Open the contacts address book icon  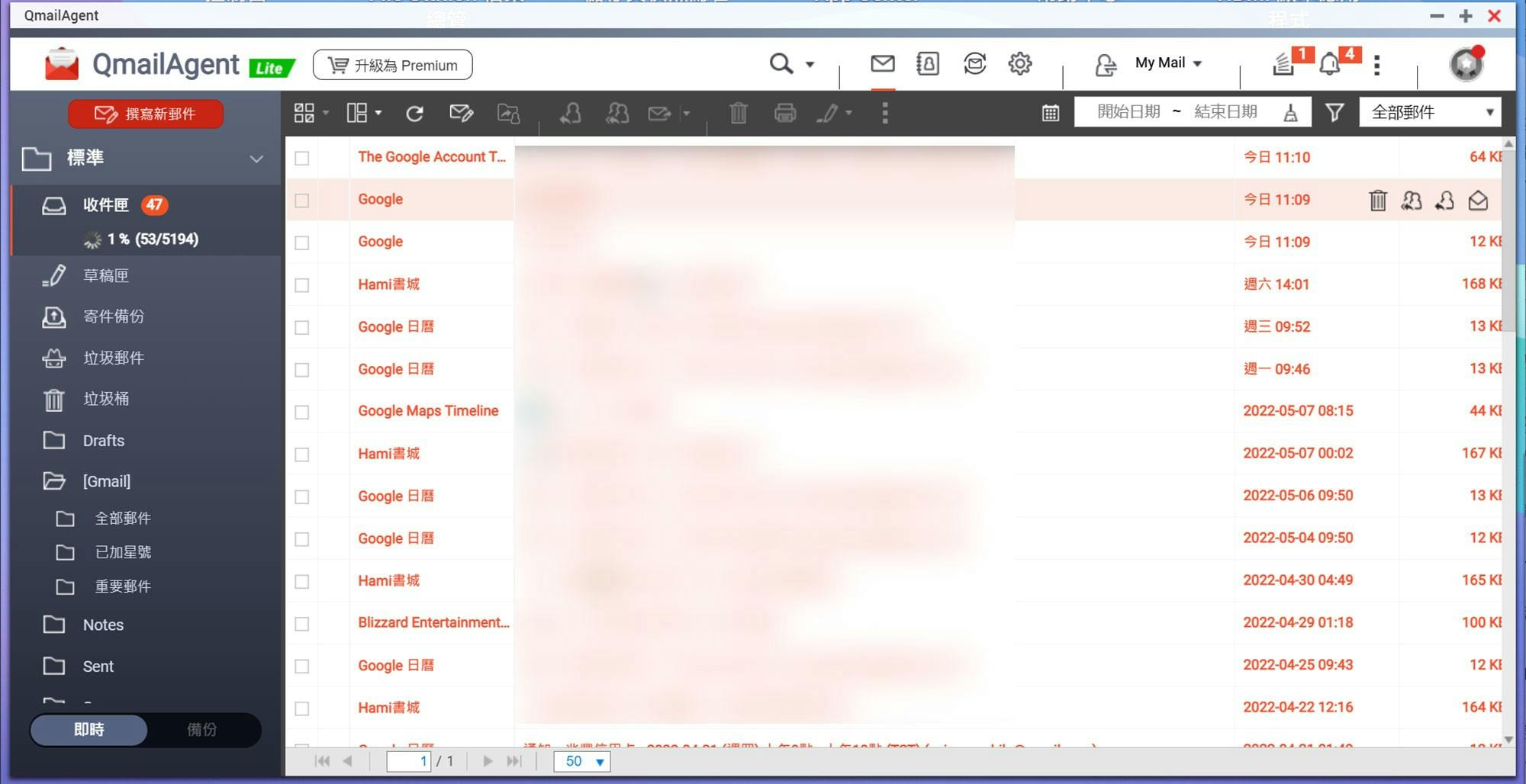coord(928,64)
